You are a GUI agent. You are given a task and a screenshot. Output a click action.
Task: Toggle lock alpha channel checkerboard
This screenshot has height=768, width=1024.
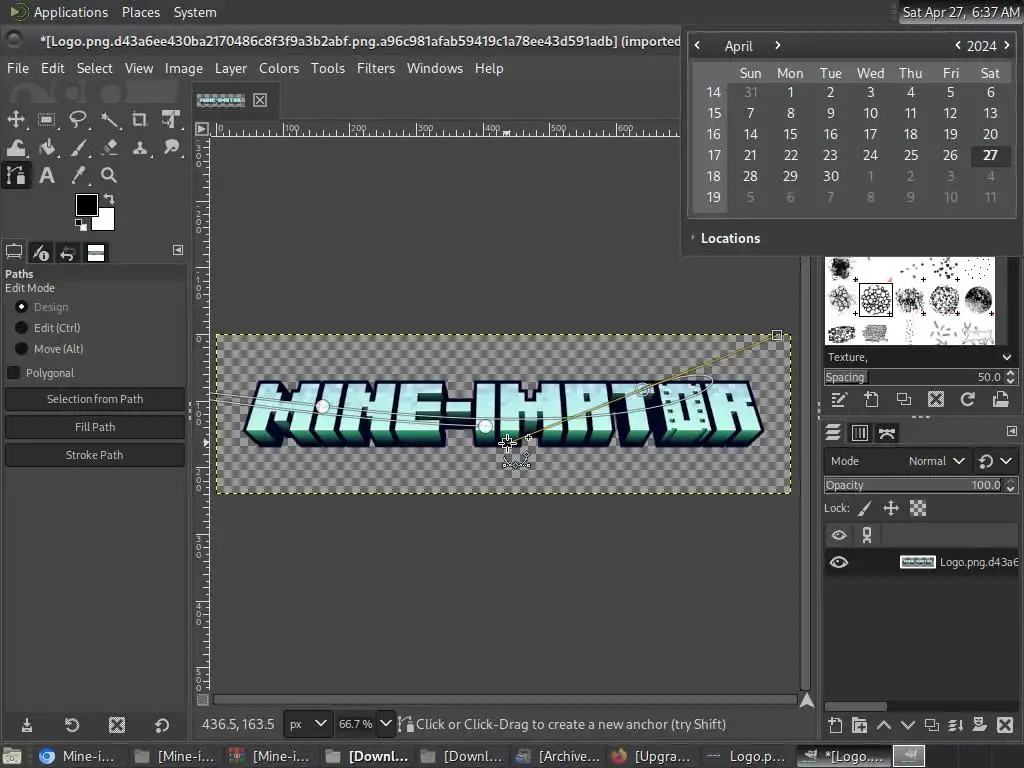tap(918, 508)
